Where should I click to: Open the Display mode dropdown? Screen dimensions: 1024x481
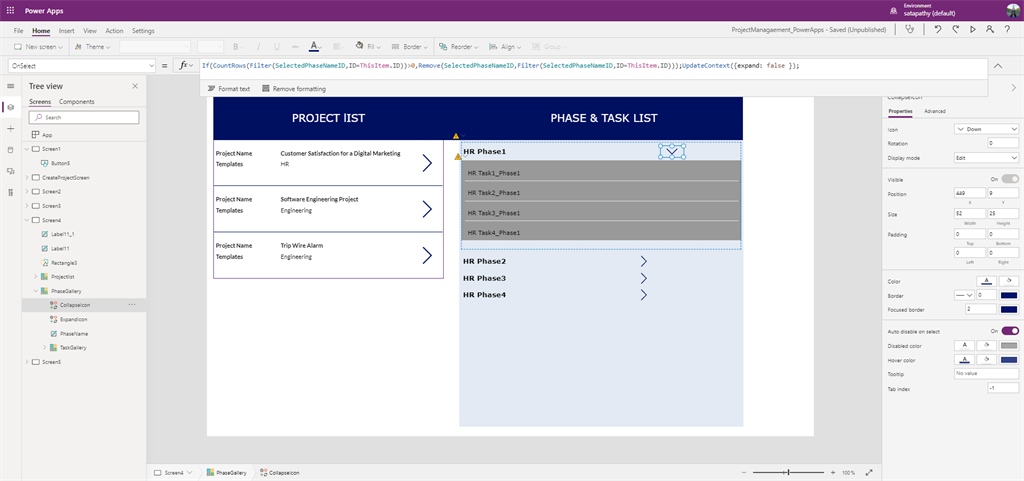986,157
